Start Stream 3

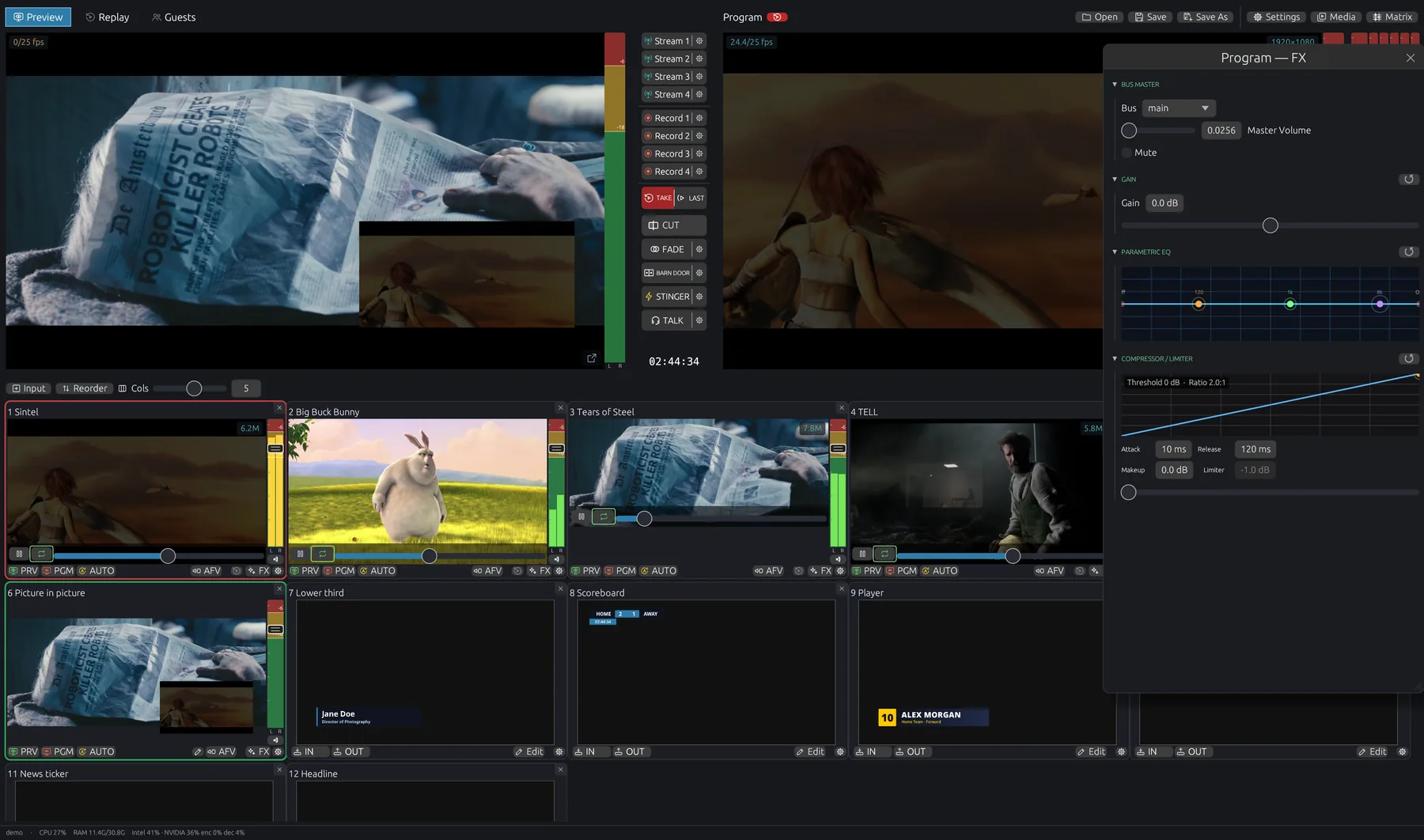[x=668, y=77]
